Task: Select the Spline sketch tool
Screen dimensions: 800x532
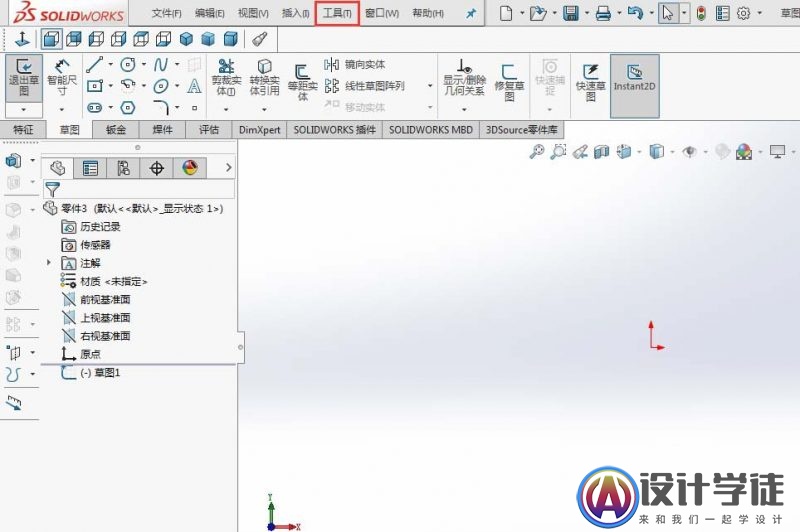Action: [x=161, y=65]
